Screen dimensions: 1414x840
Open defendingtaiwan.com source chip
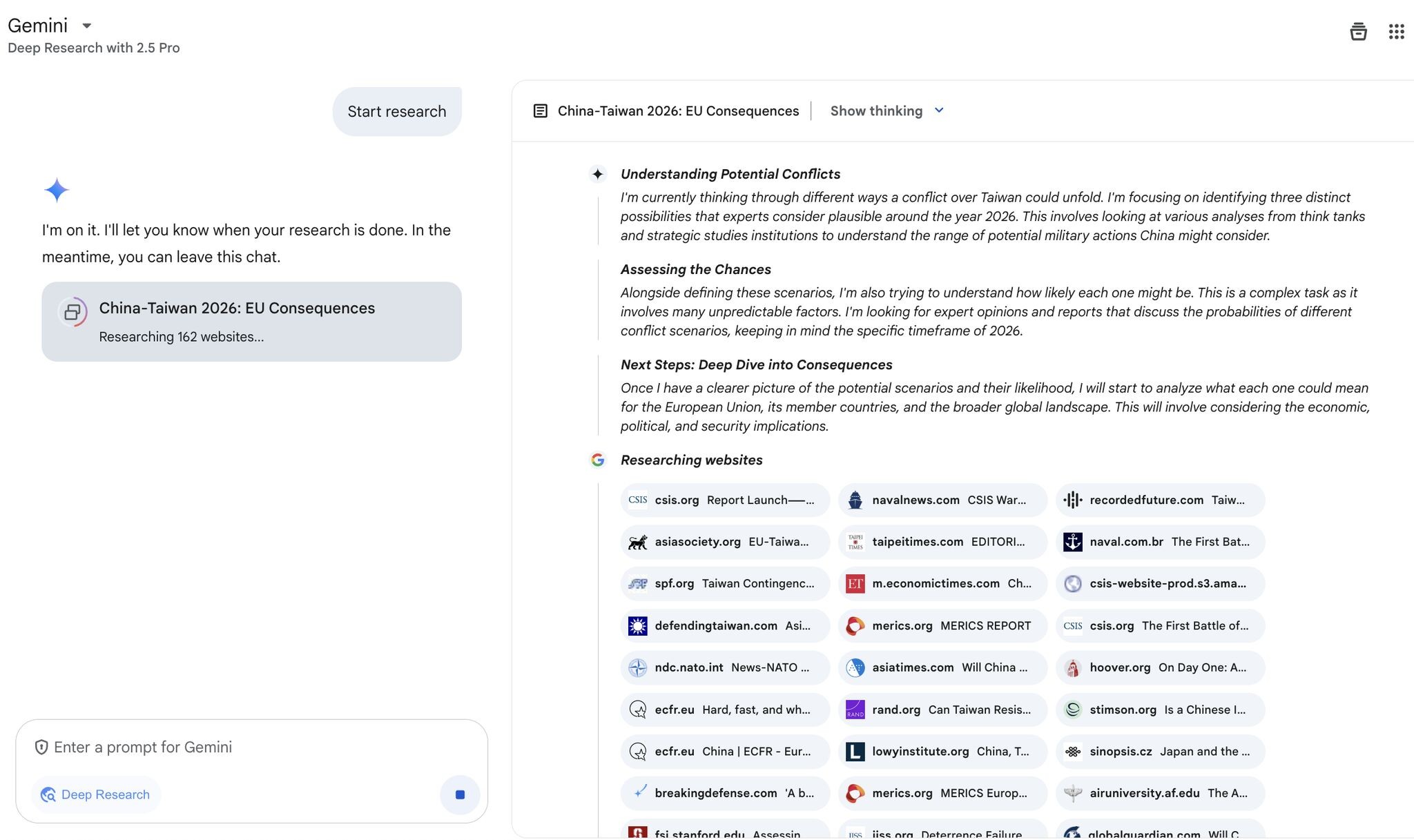[725, 626]
